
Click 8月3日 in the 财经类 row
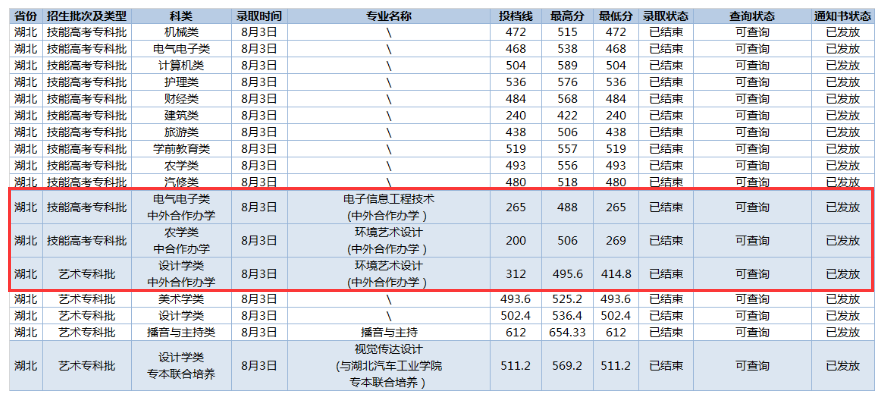point(259,99)
